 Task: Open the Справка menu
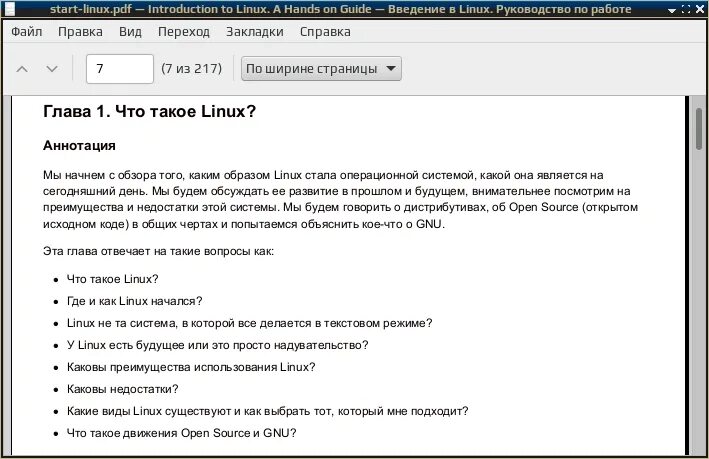[325, 32]
